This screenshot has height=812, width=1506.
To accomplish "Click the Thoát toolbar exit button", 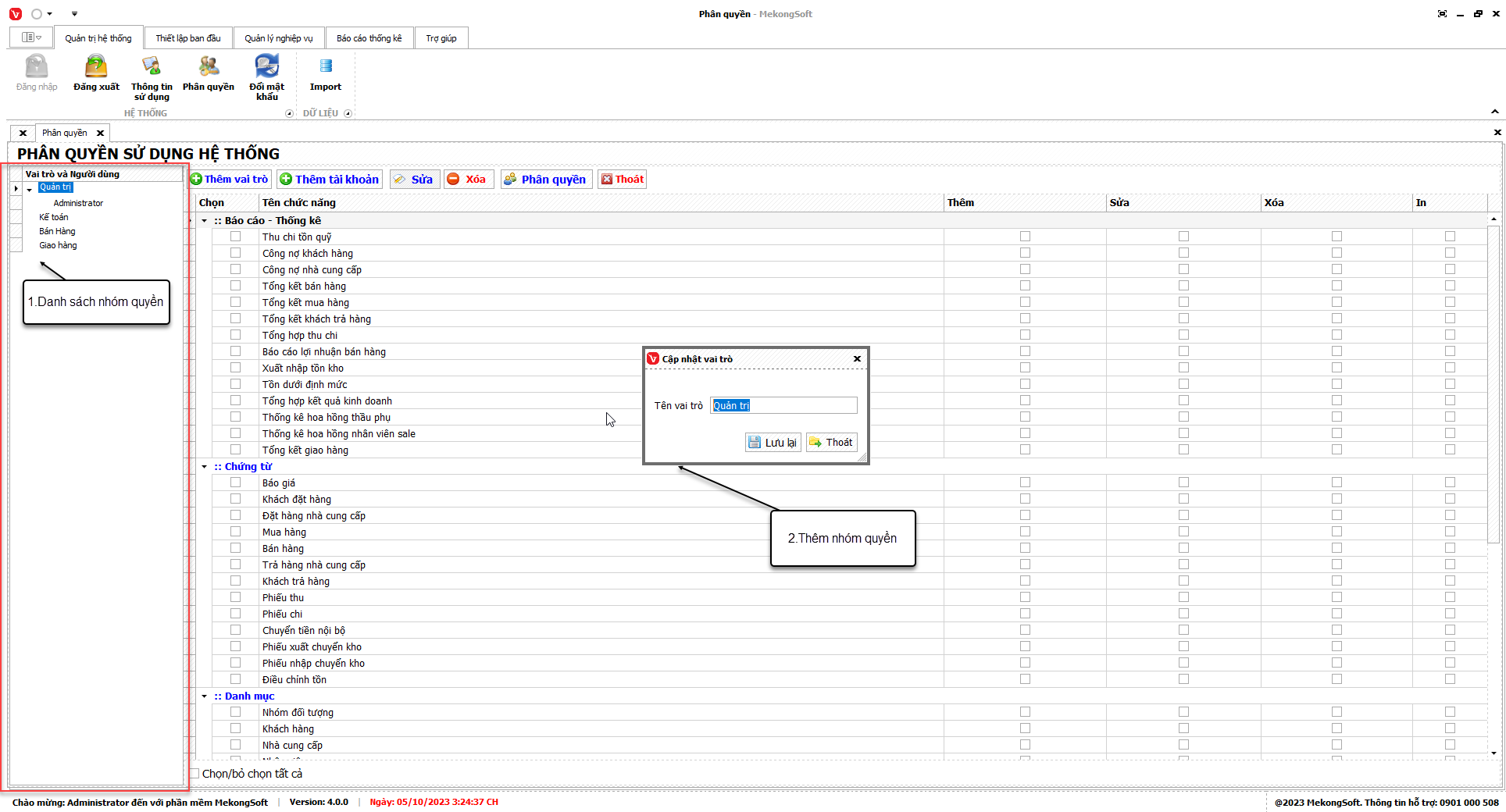I will pyautogui.click(x=623, y=180).
